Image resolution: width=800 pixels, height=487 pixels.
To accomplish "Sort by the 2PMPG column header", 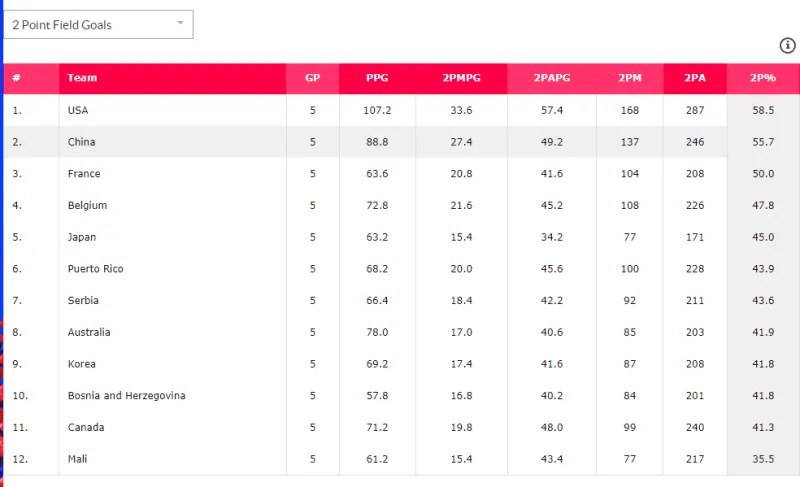I will 461,78.
